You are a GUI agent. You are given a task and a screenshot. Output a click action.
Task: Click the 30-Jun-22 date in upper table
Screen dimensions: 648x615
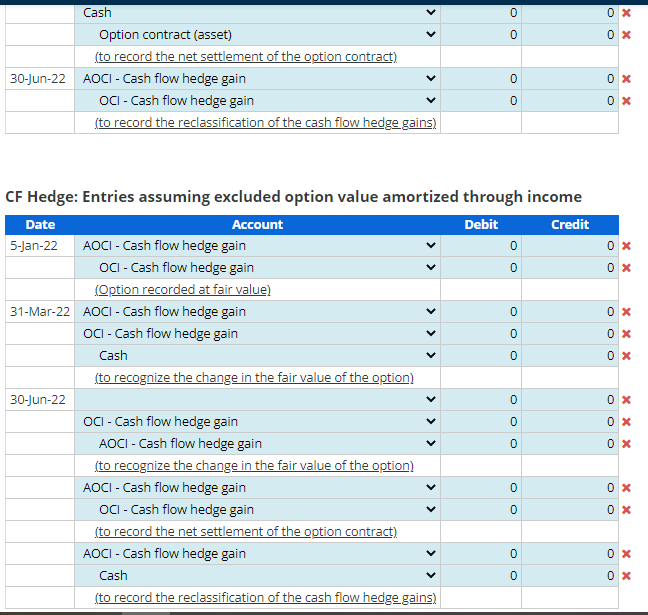pyautogui.click(x=38, y=79)
